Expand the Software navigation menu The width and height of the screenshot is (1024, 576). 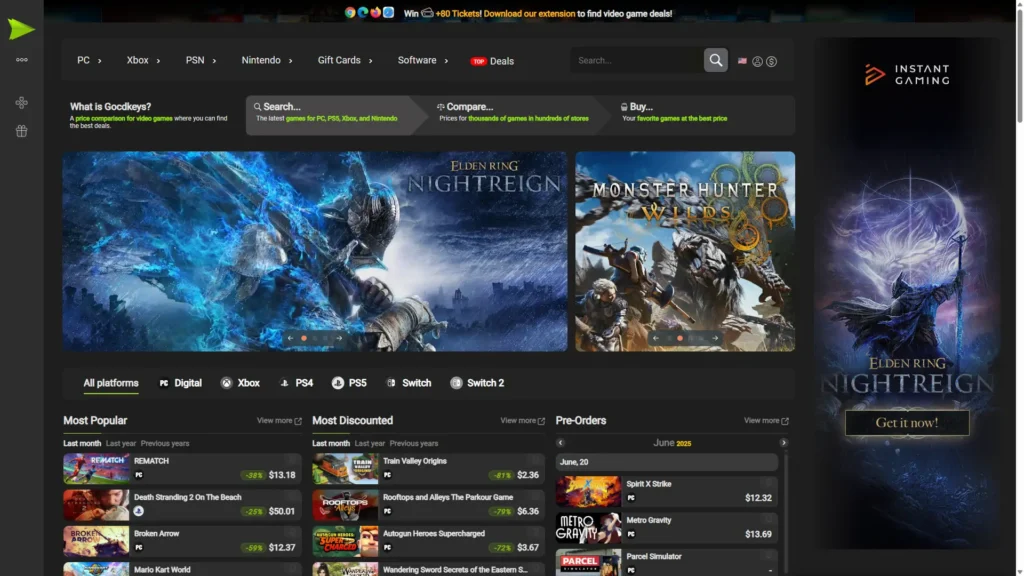pyautogui.click(x=423, y=60)
